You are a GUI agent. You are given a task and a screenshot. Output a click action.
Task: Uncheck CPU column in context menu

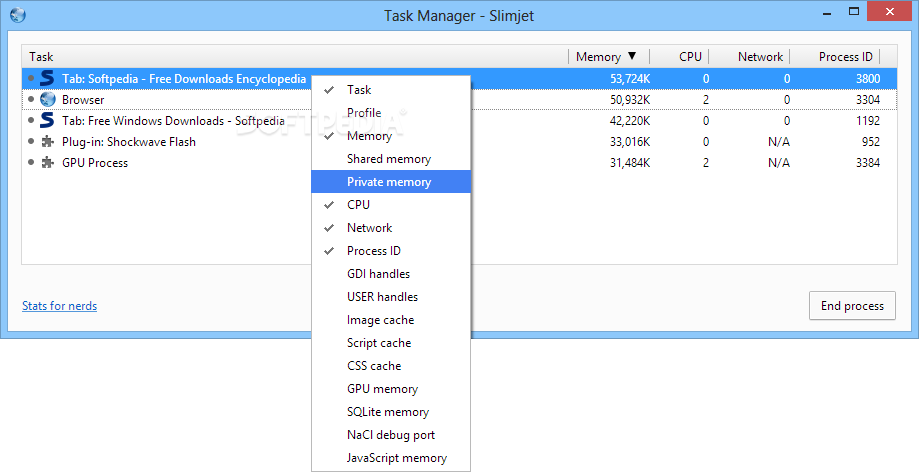(x=391, y=205)
